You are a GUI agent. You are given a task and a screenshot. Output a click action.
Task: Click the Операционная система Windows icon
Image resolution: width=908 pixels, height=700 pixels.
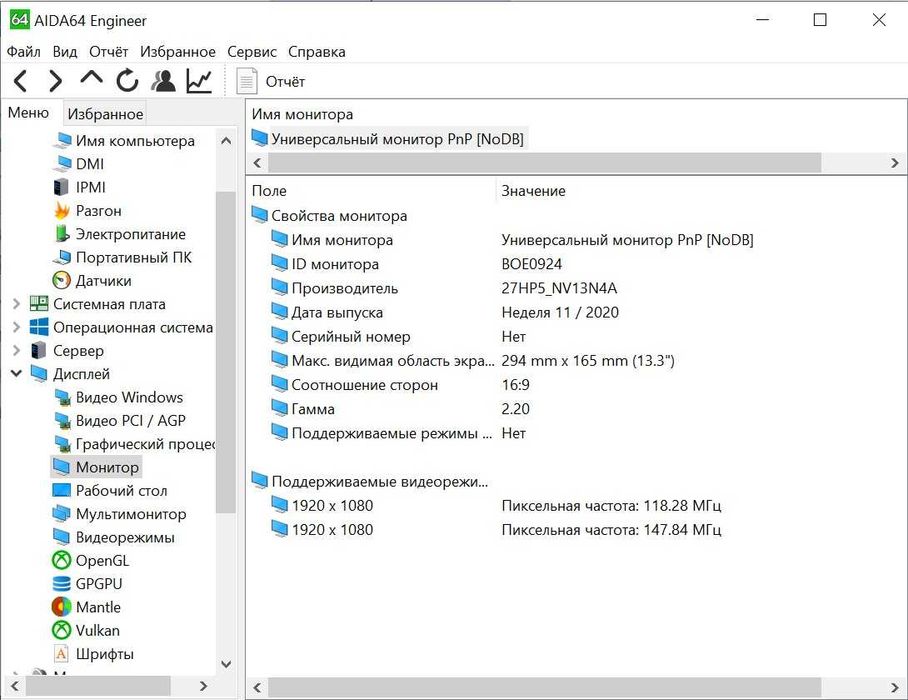(x=39, y=327)
